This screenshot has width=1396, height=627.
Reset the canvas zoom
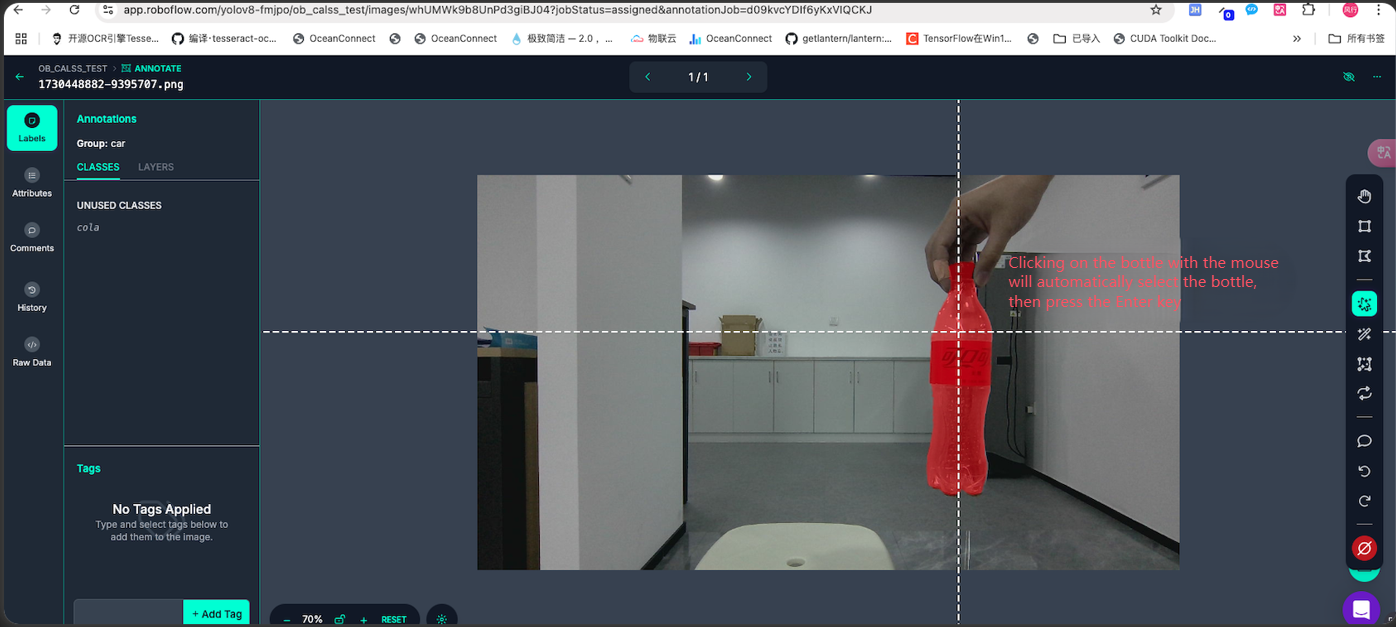[394, 620]
